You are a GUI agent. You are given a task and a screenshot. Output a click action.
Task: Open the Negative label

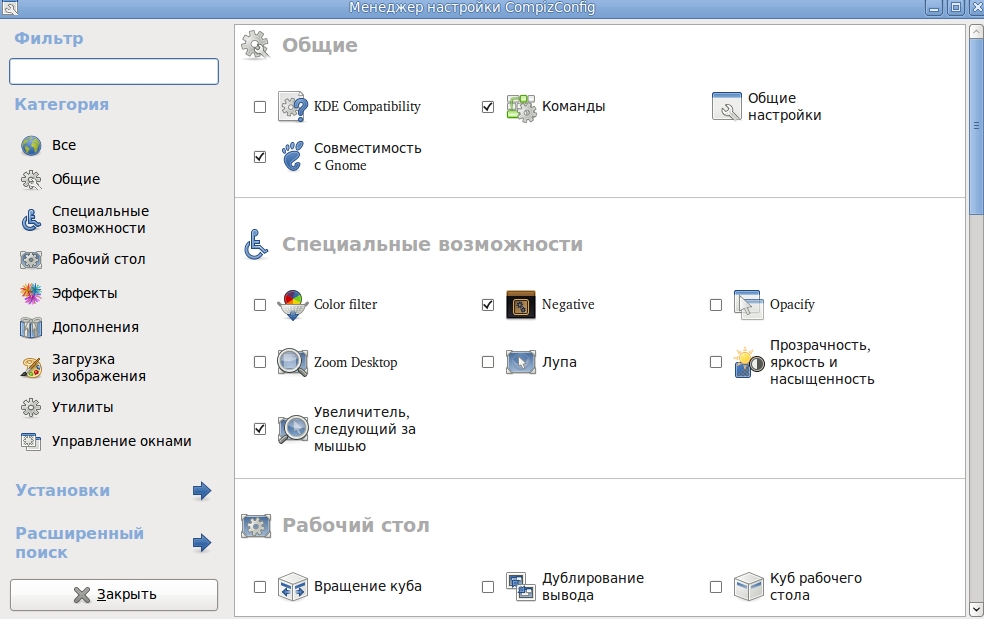pyautogui.click(x=568, y=305)
